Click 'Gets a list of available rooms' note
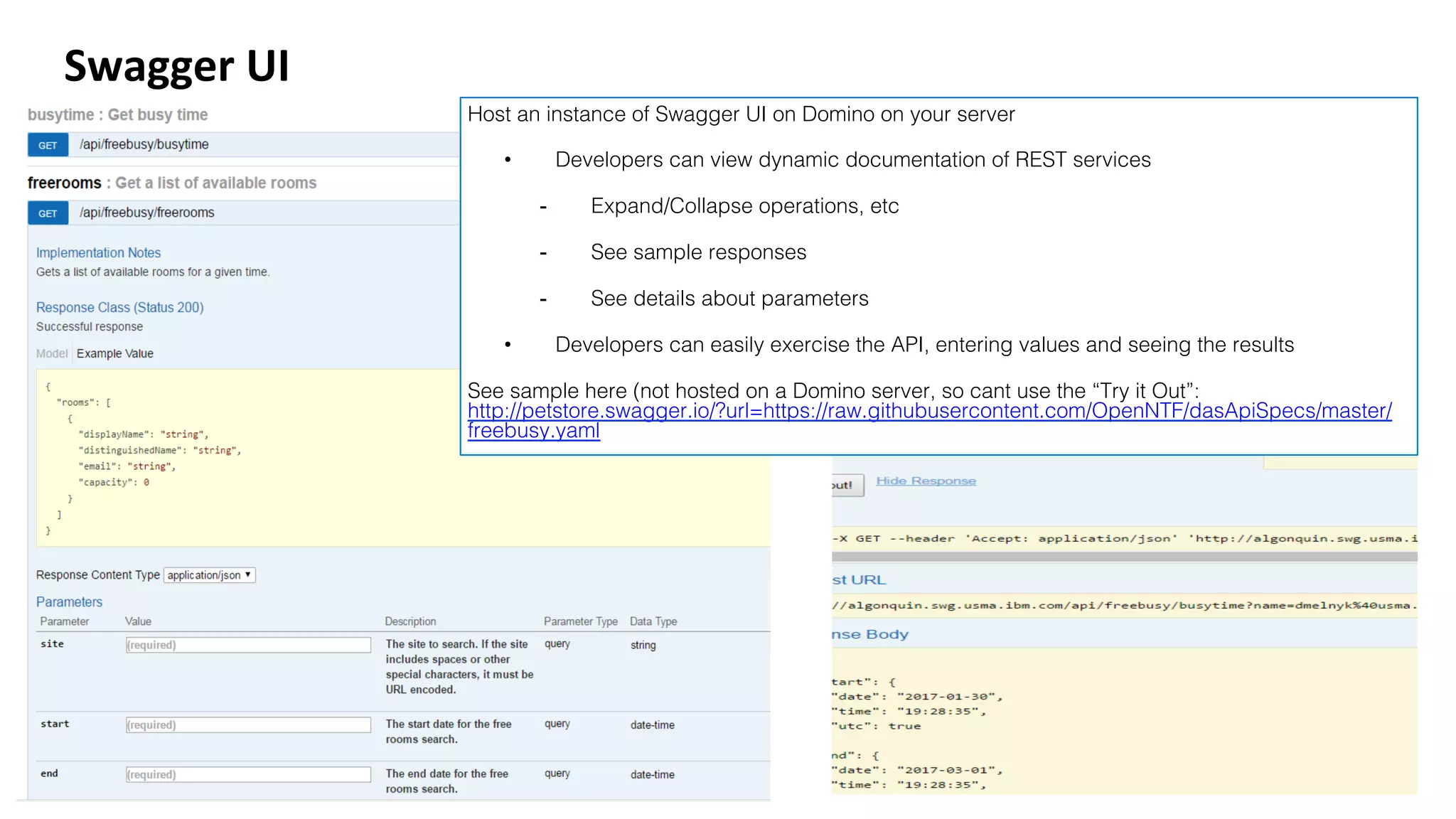The image size is (1456, 819). (153, 272)
